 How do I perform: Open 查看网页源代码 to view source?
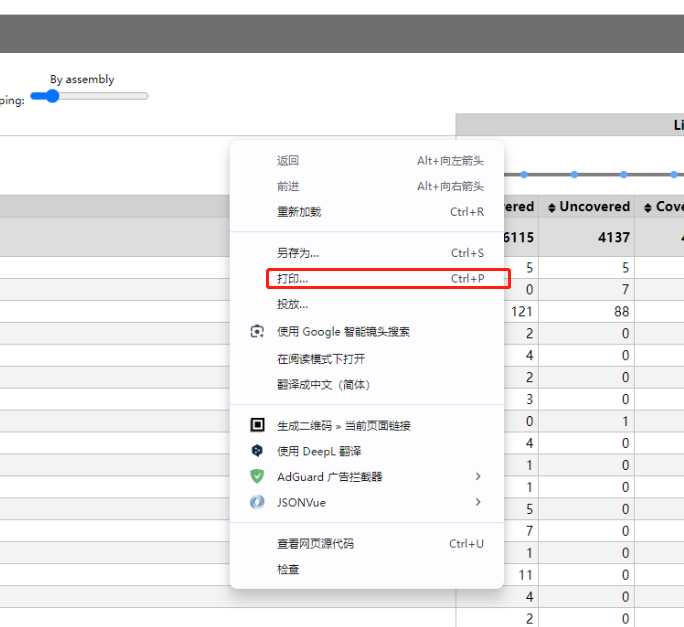pyautogui.click(x=315, y=544)
